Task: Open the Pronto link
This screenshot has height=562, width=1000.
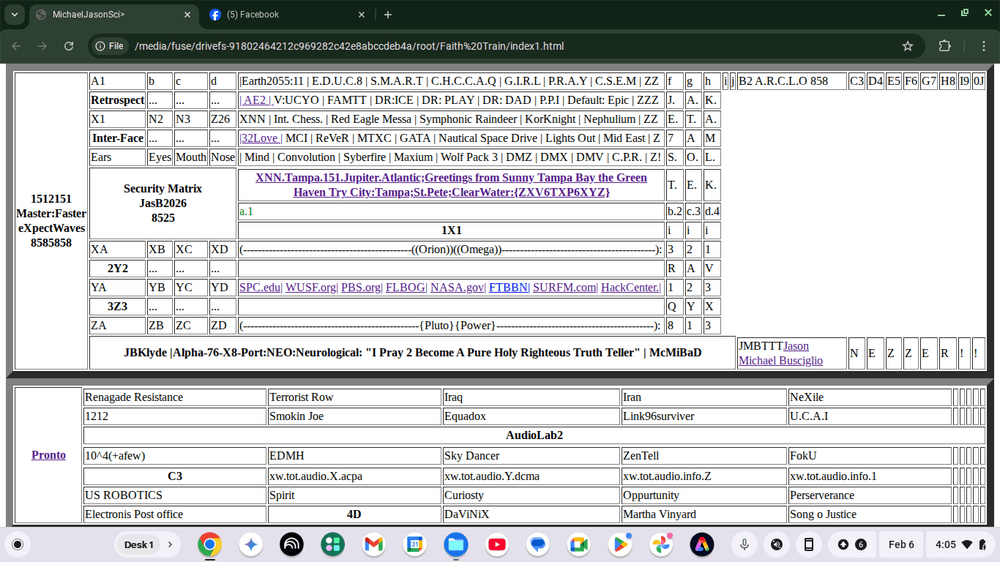Action: [x=48, y=455]
